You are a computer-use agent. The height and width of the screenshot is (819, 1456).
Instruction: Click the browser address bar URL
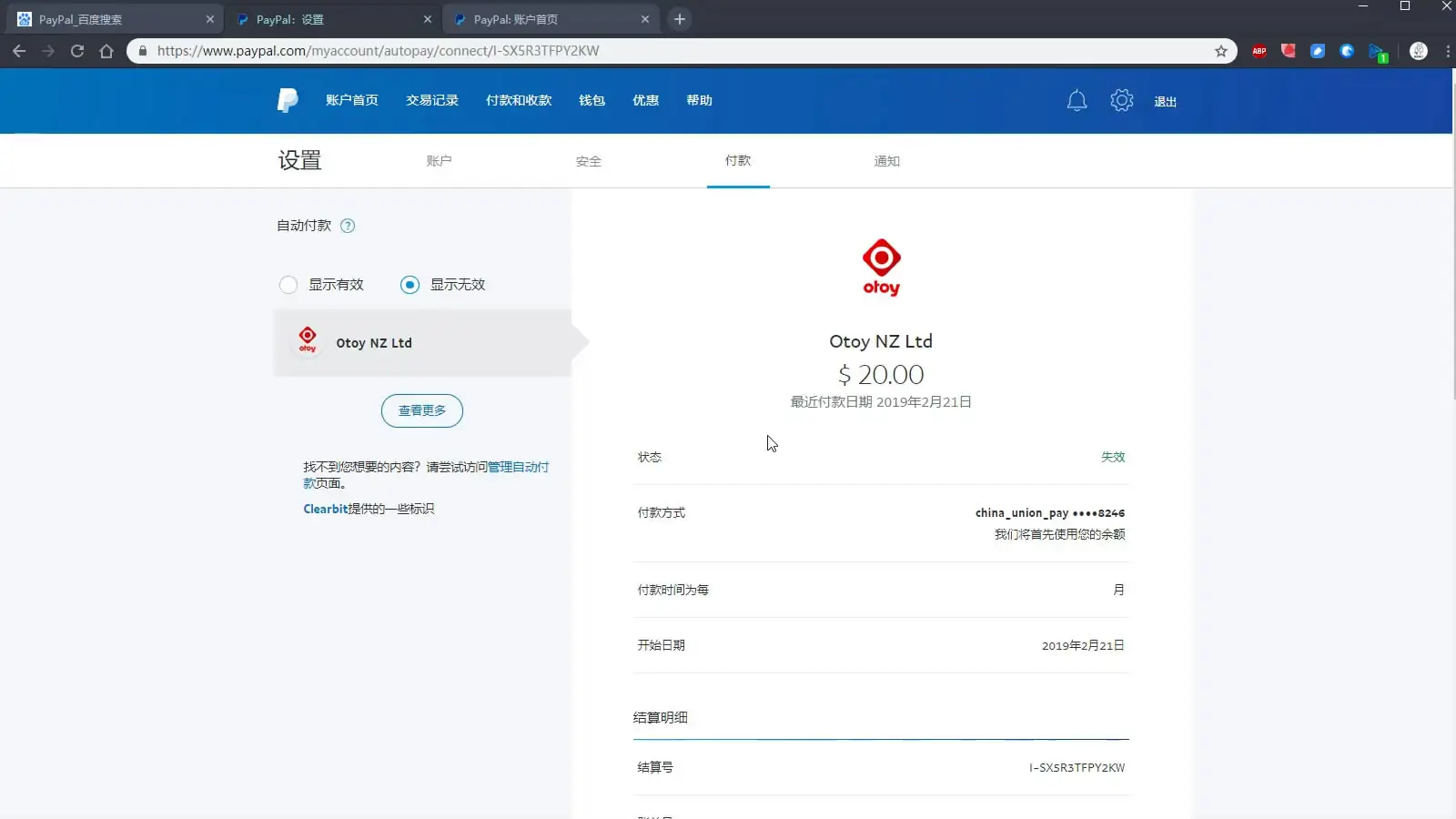point(378,51)
